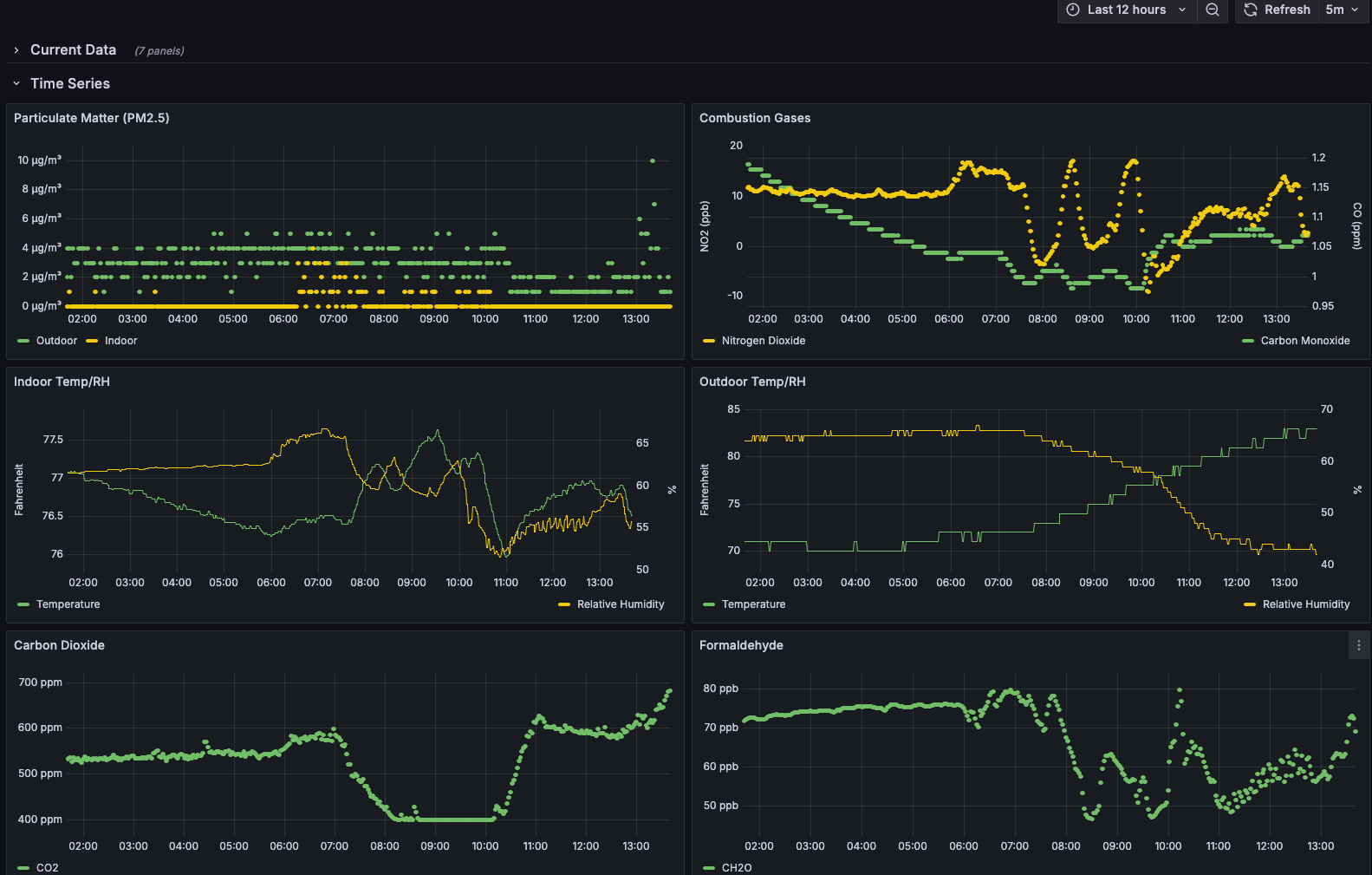Toggle Outdoor series in PM2.5 legend
Viewport: 1372px width, 875px height.
coord(56,341)
